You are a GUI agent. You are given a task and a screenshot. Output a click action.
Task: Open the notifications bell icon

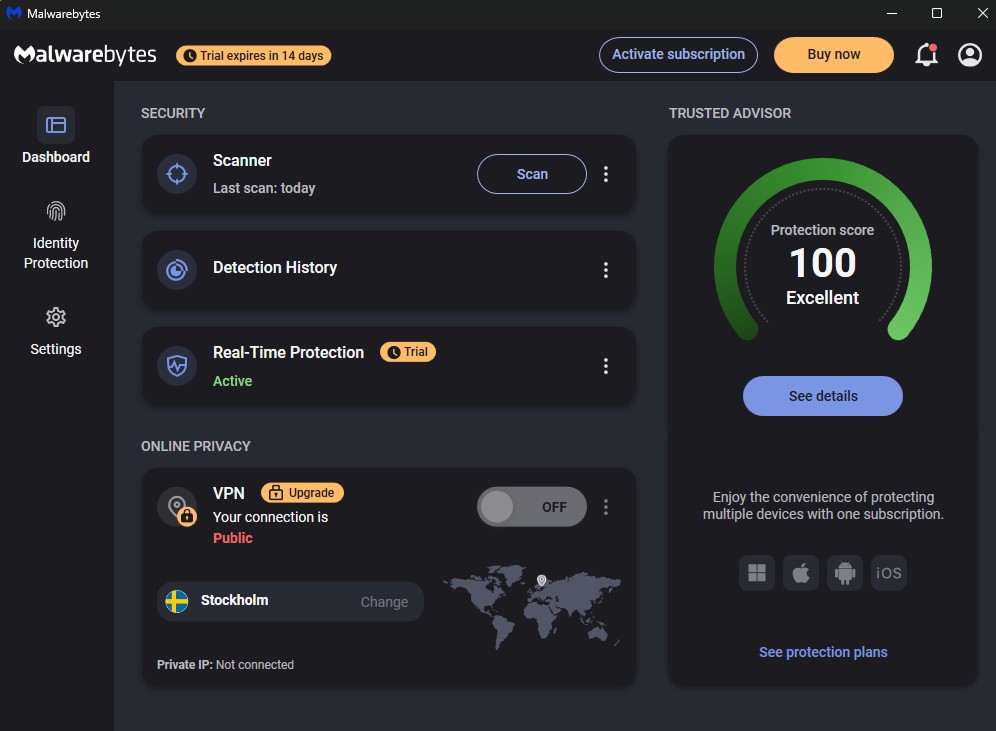tap(926, 55)
